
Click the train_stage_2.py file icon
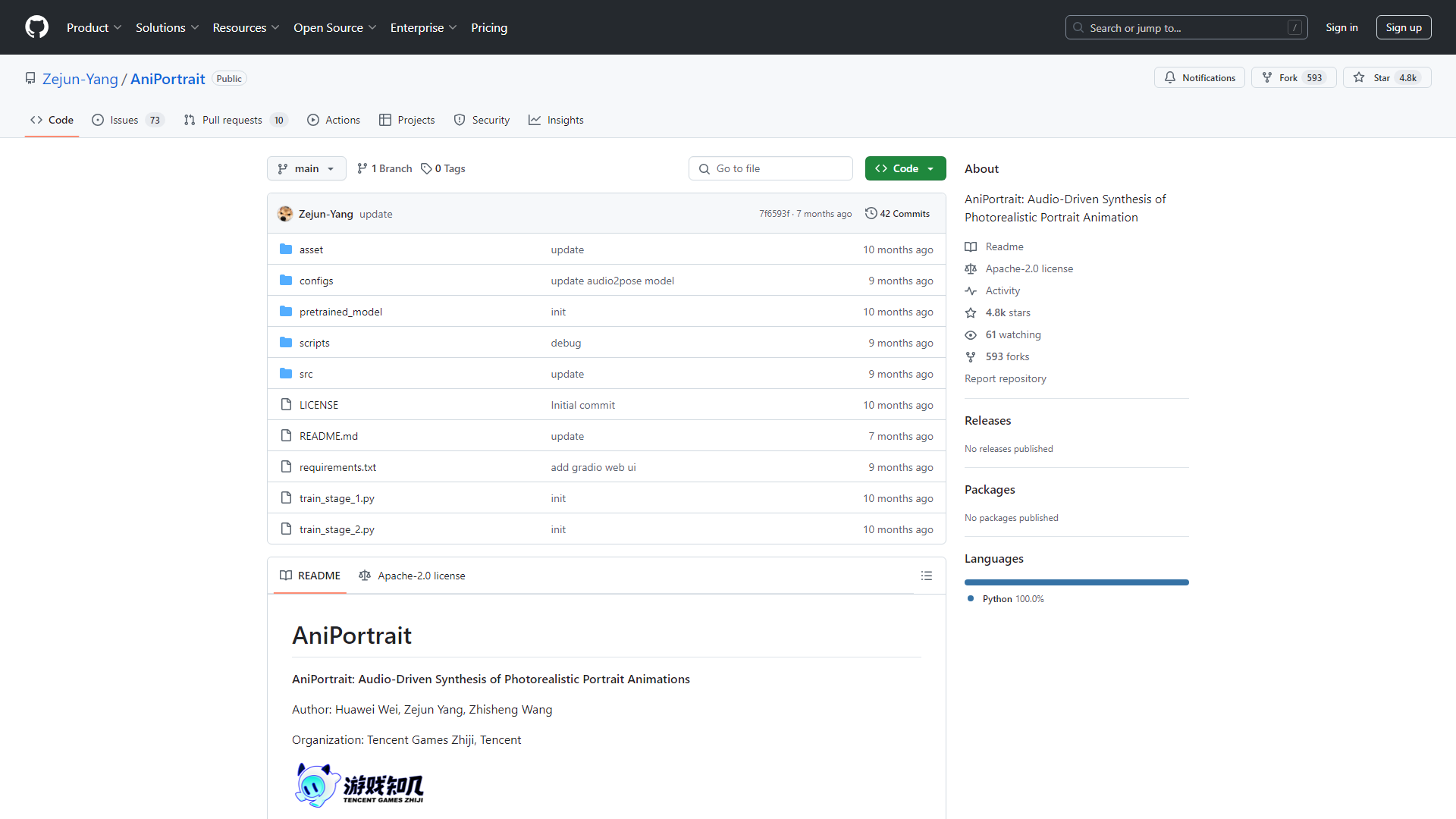pos(286,529)
